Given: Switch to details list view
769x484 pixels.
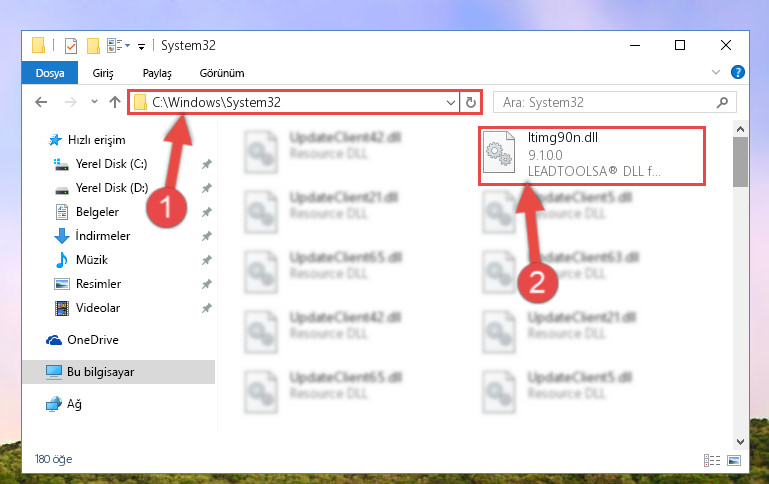Looking at the screenshot, I should [712, 460].
